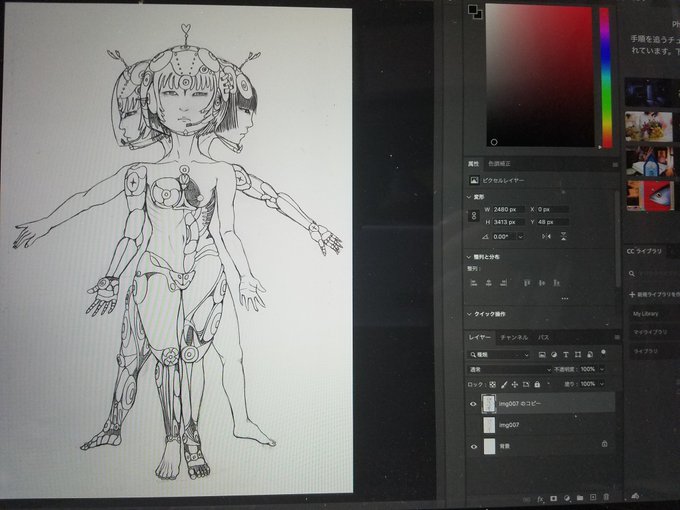Open Properties panel options menu
The image size is (680, 510).
tap(615, 164)
